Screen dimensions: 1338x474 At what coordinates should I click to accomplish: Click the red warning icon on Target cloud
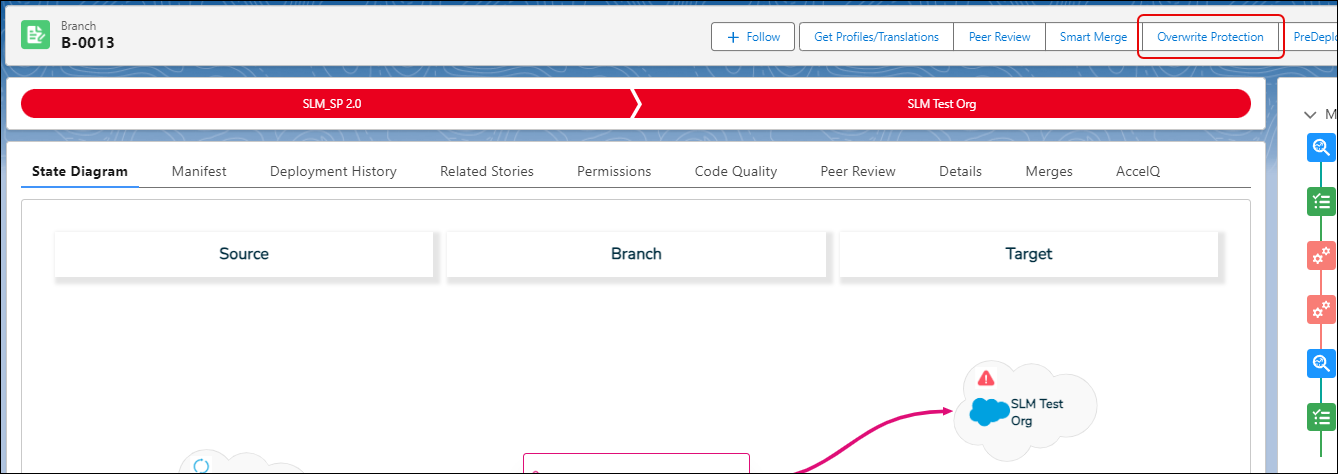coord(986,378)
